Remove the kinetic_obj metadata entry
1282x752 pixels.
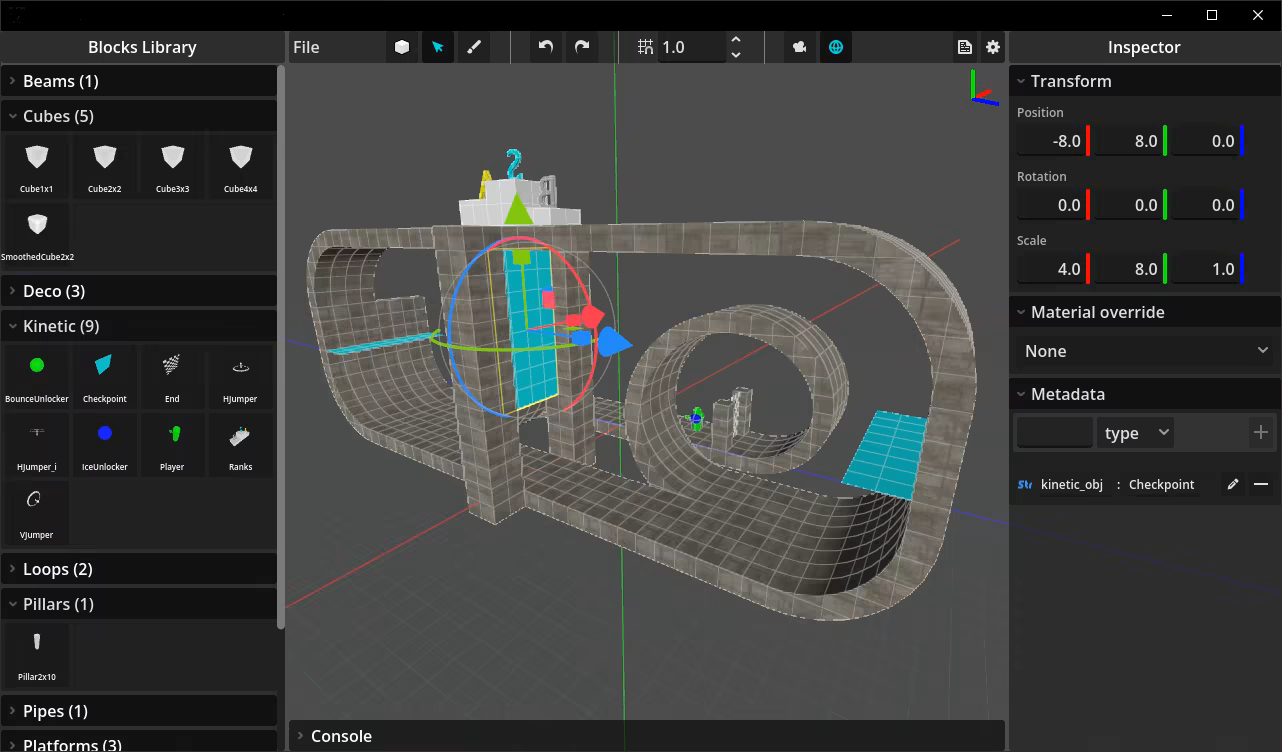(1261, 484)
